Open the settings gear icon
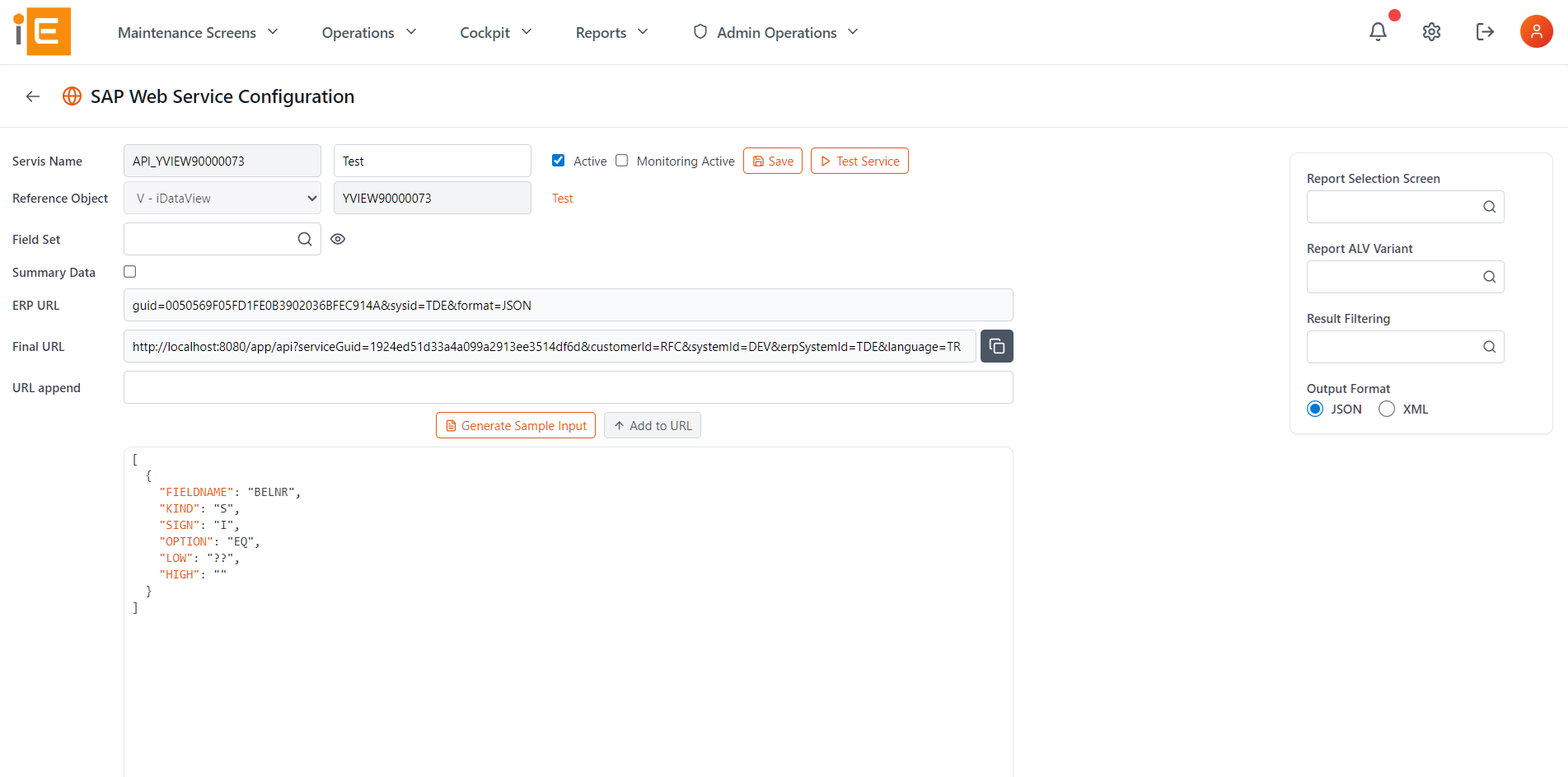 1431,31
